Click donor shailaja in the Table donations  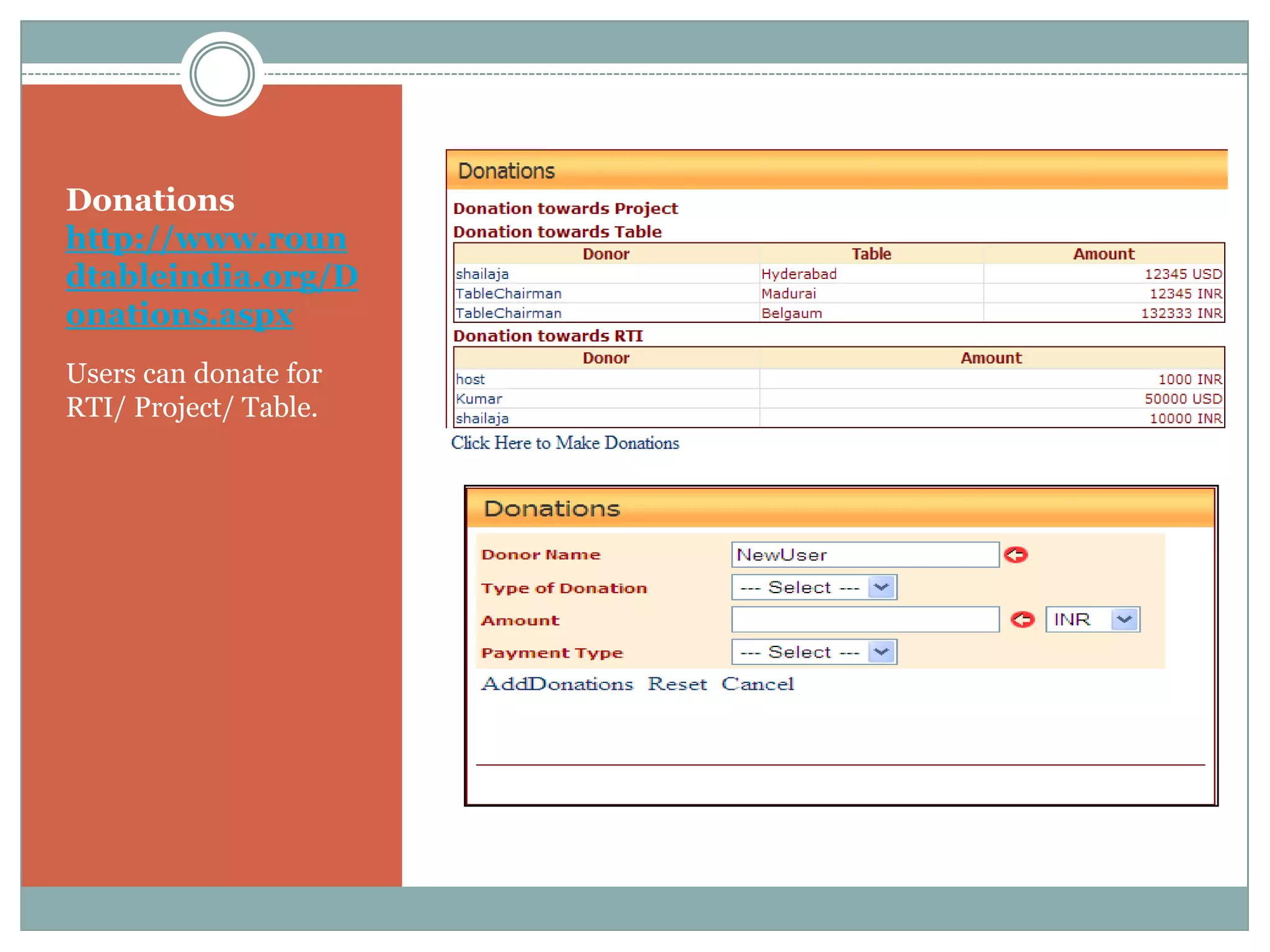[606, 274]
